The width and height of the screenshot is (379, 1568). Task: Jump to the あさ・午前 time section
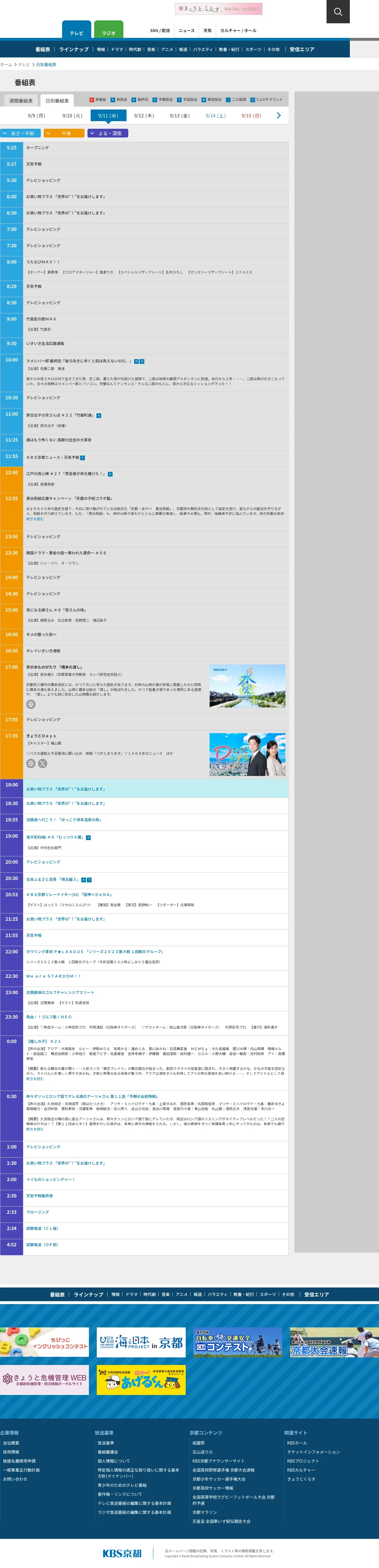(x=21, y=133)
